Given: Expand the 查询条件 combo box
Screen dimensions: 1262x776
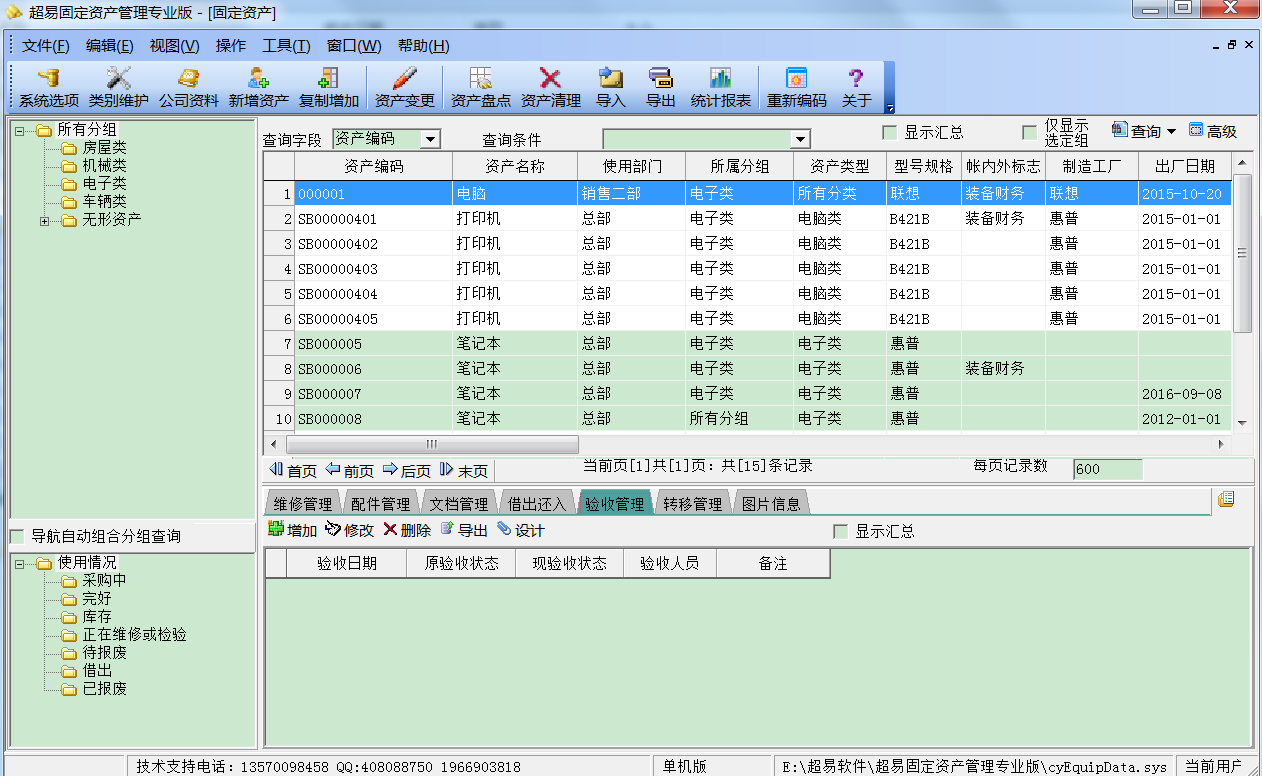Looking at the screenshot, I should pos(800,140).
